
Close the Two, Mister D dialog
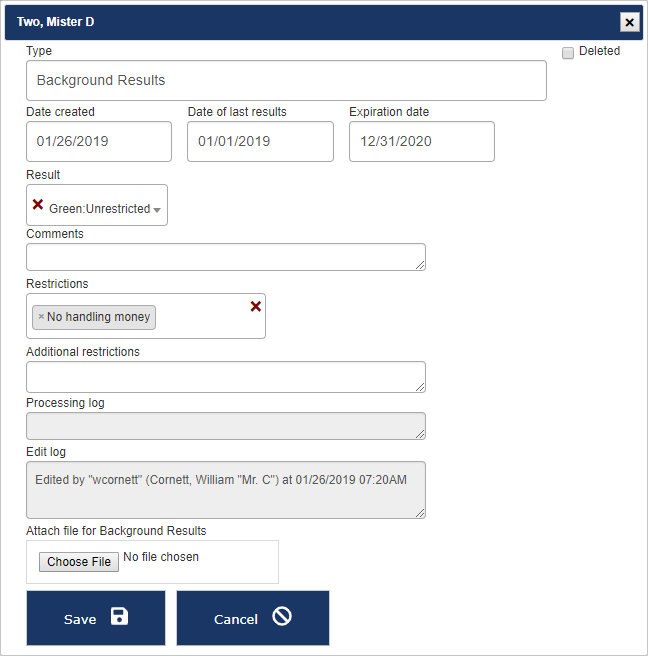(629, 22)
